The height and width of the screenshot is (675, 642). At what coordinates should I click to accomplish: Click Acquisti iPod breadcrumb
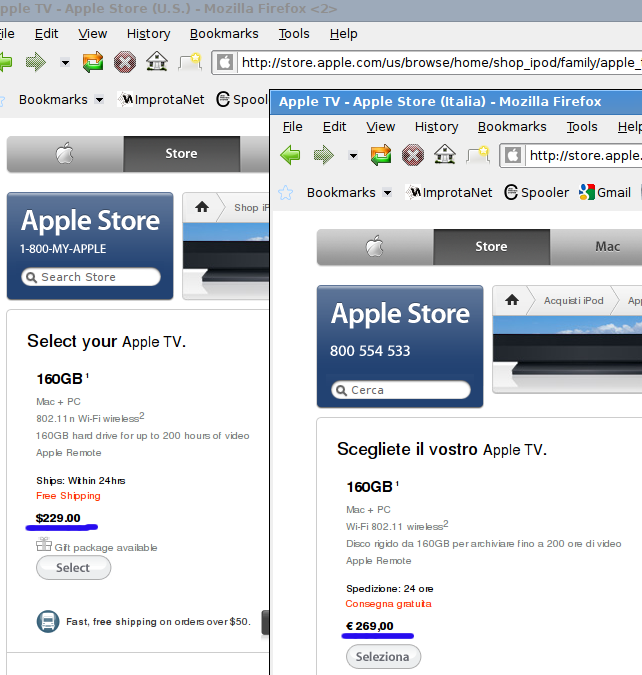pyautogui.click(x=574, y=300)
